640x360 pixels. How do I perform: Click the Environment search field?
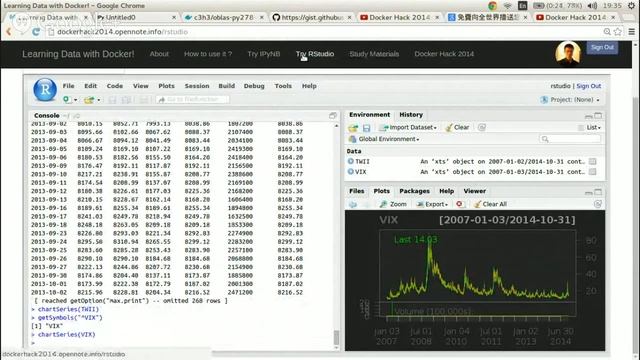click(570, 139)
